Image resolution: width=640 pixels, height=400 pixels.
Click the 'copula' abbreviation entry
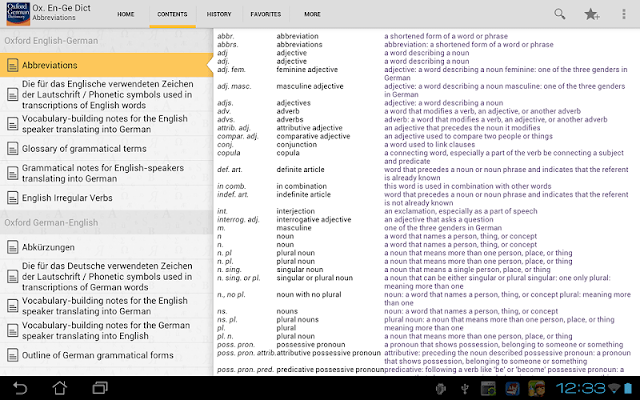point(229,153)
